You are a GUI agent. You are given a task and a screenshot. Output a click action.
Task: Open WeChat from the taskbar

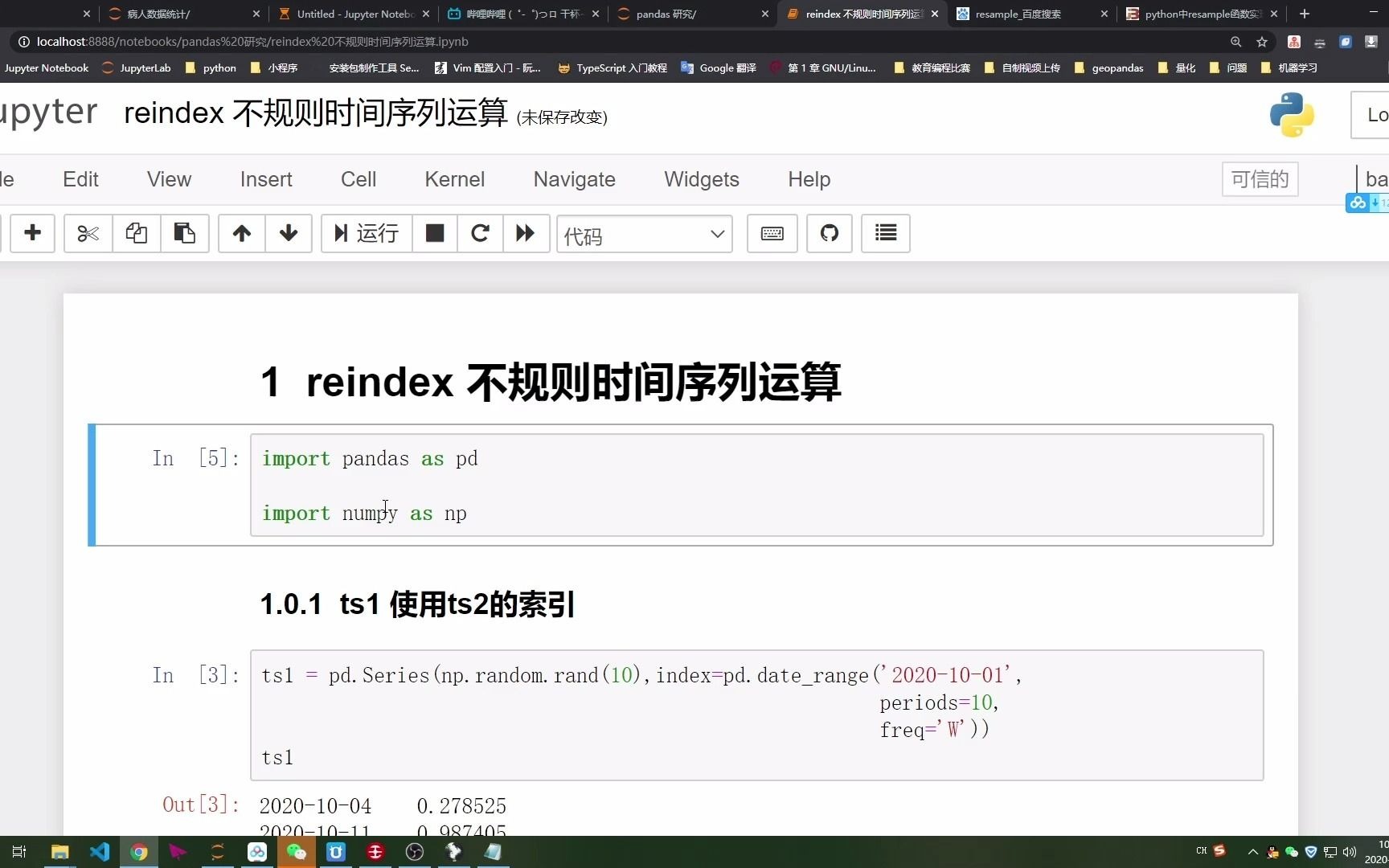click(x=297, y=852)
